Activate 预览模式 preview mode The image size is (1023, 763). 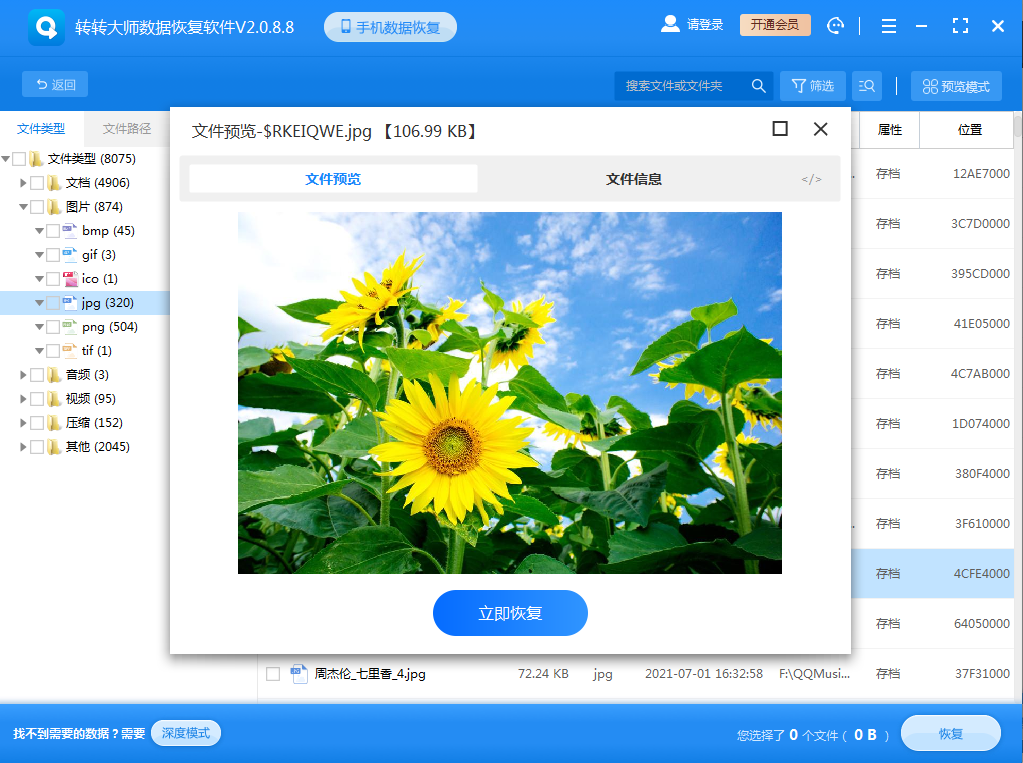point(955,85)
